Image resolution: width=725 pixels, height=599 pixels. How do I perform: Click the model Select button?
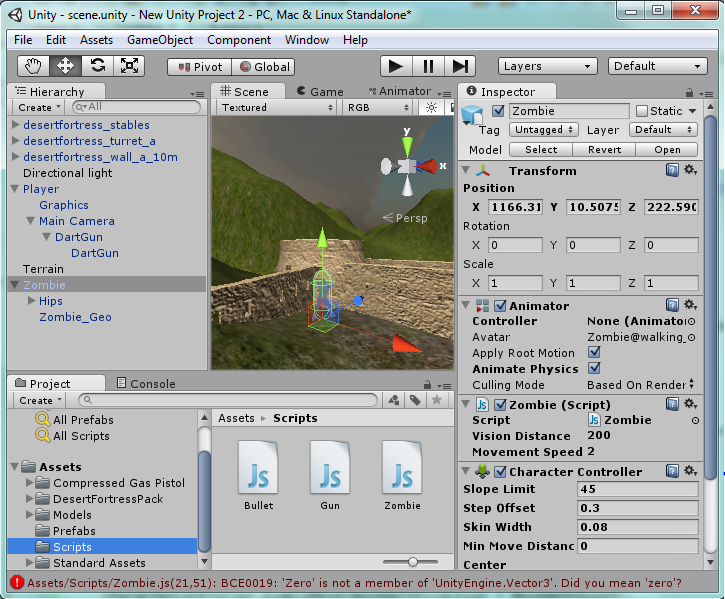click(x=541, y=149)
